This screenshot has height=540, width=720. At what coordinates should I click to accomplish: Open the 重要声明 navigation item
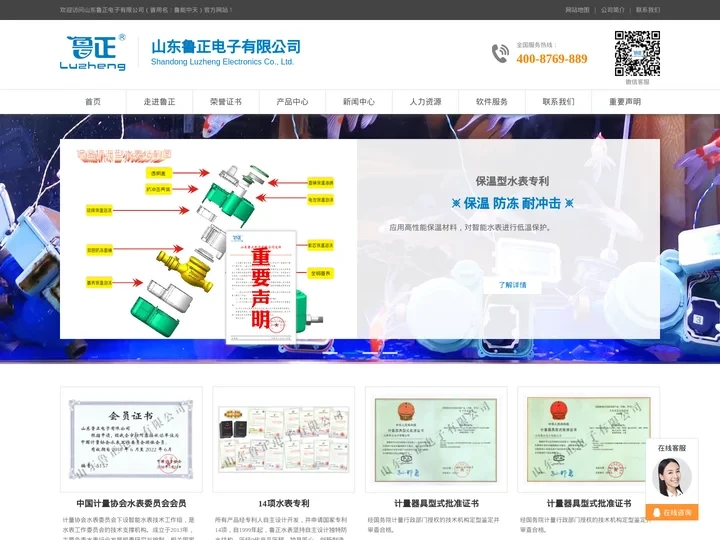coord(625,101)
